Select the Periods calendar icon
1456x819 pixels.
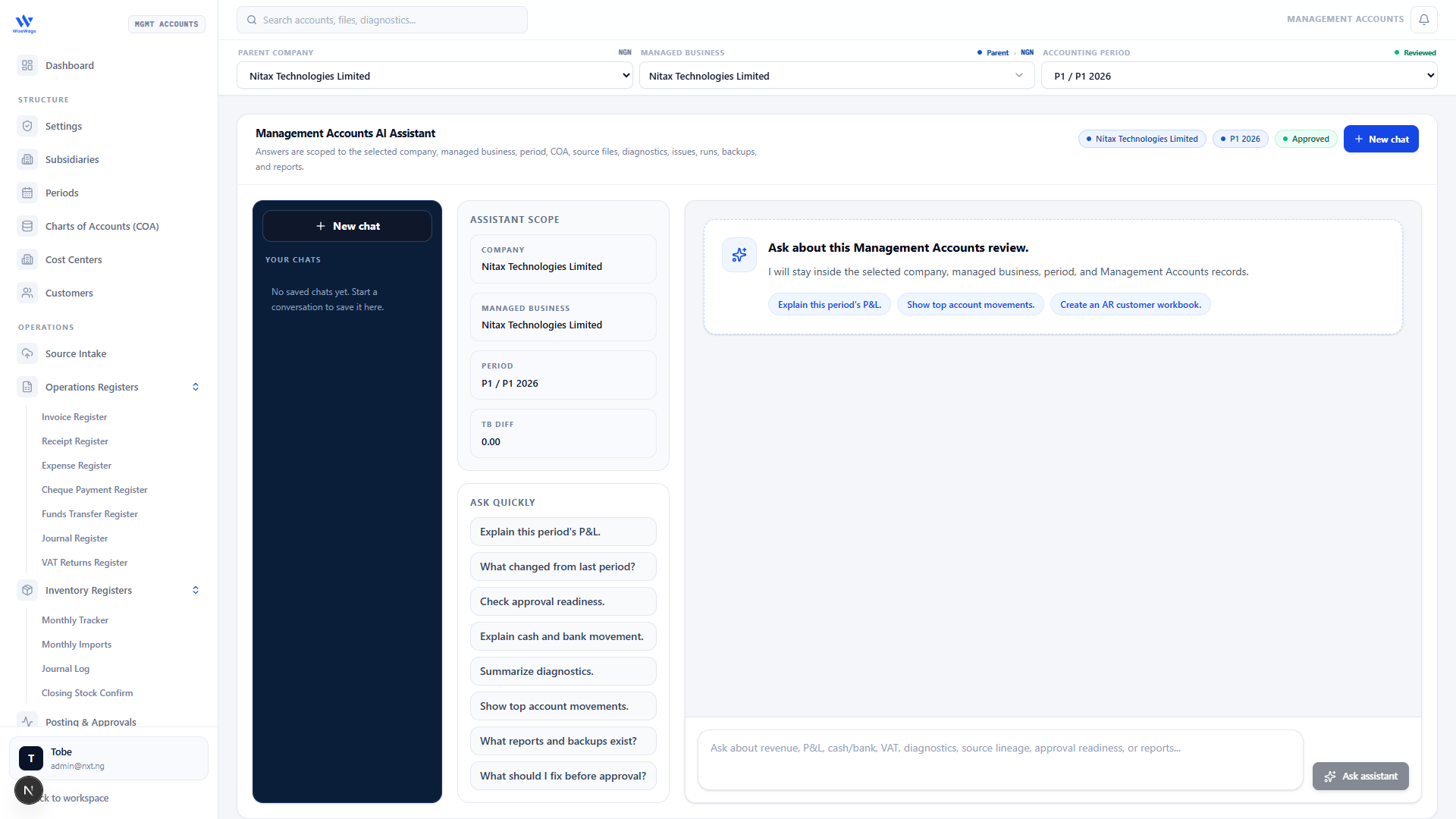coord(27,193)
